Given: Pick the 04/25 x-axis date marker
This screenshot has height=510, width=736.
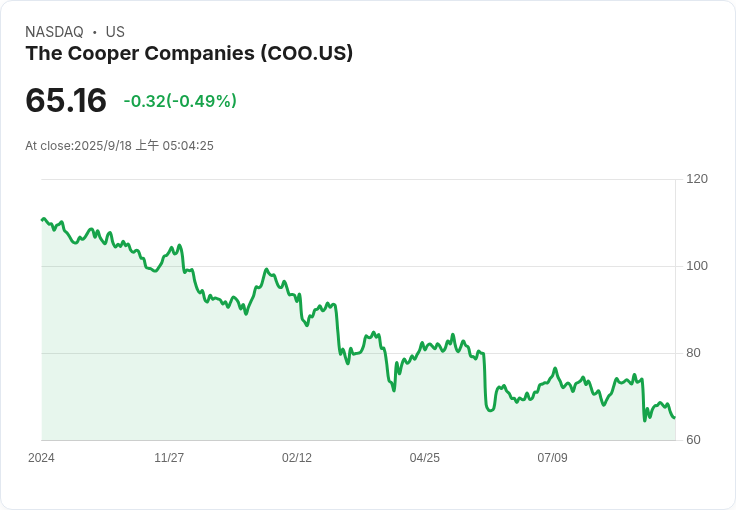Looking at the screenshot, I should pos(425,458).
